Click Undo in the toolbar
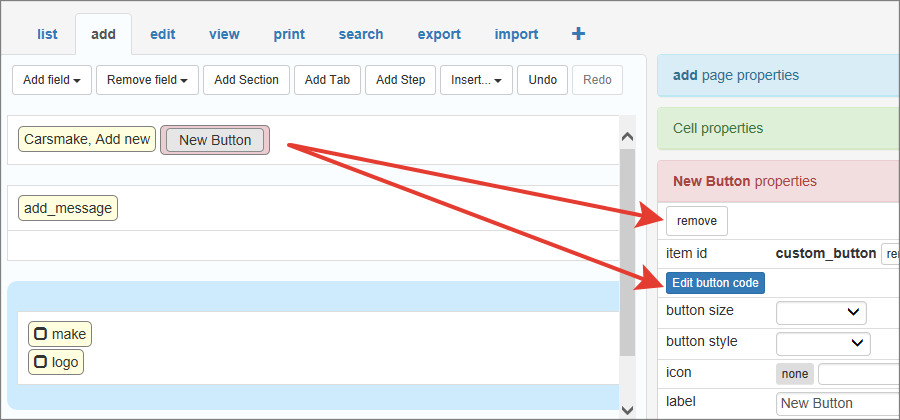Viewport: 900px width, 420px height. (542, 80)
